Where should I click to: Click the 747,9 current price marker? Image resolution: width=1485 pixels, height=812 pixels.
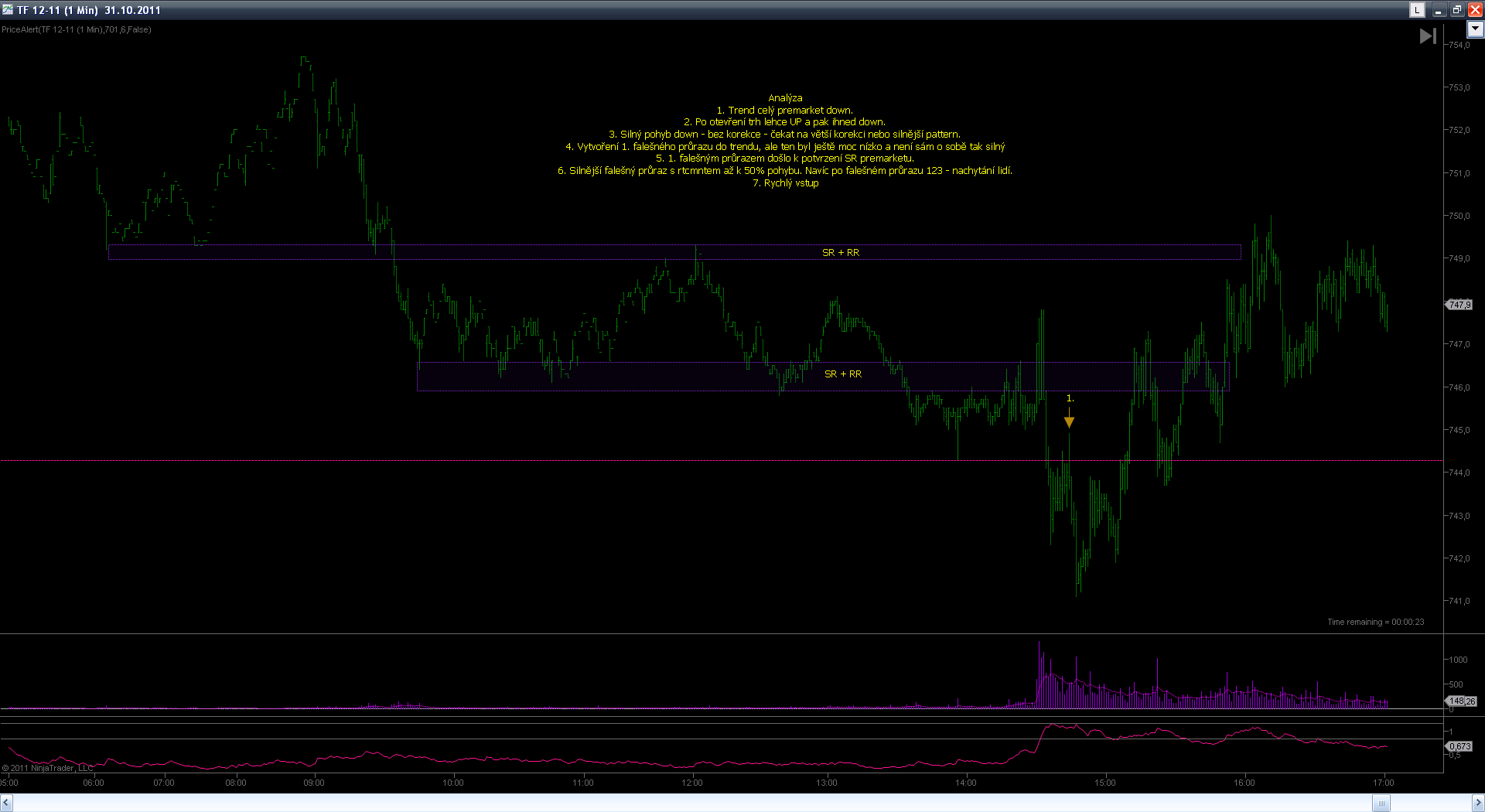tap(1459, 305)
